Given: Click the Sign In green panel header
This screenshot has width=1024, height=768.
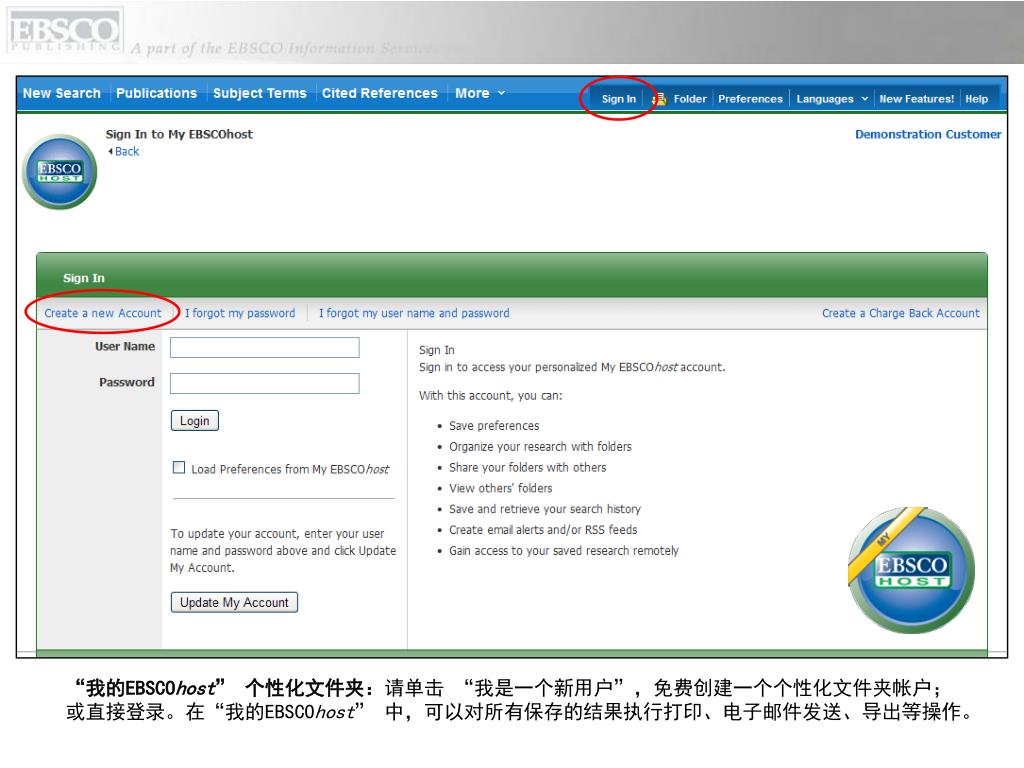Looking at the screenshot, I should 512,277.
